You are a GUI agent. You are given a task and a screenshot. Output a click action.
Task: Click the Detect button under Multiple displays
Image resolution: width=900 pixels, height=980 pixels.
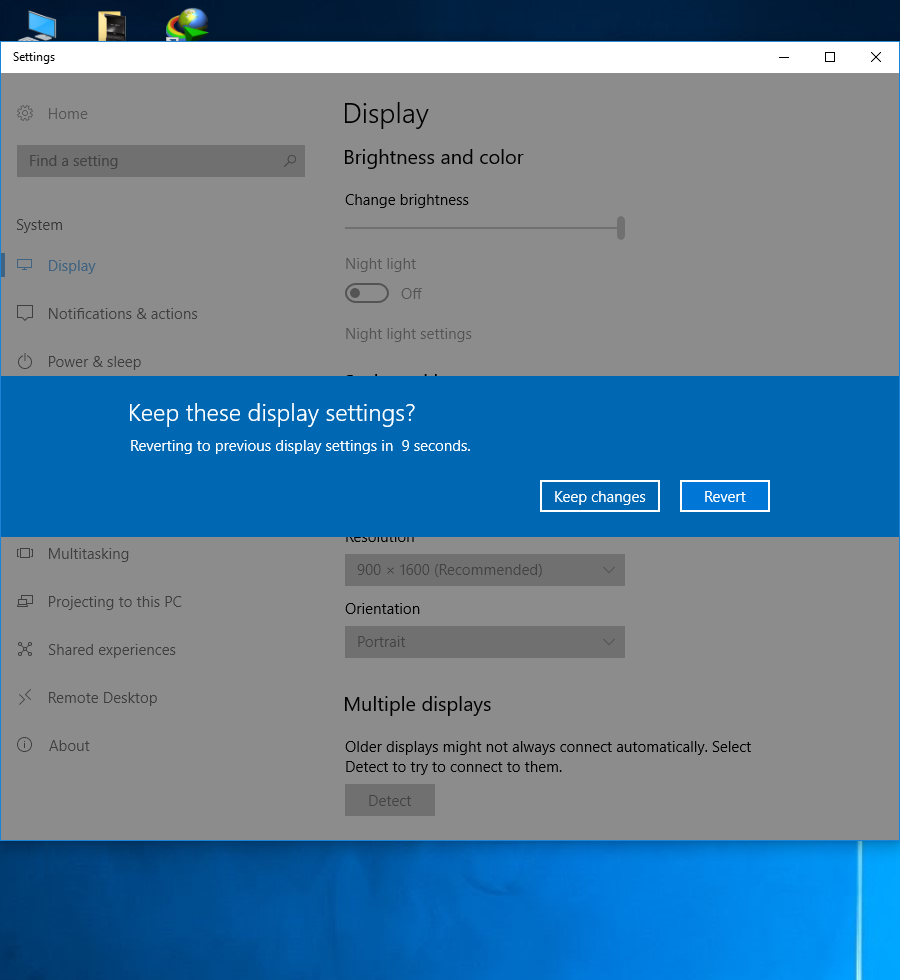[x=389, y=801]
